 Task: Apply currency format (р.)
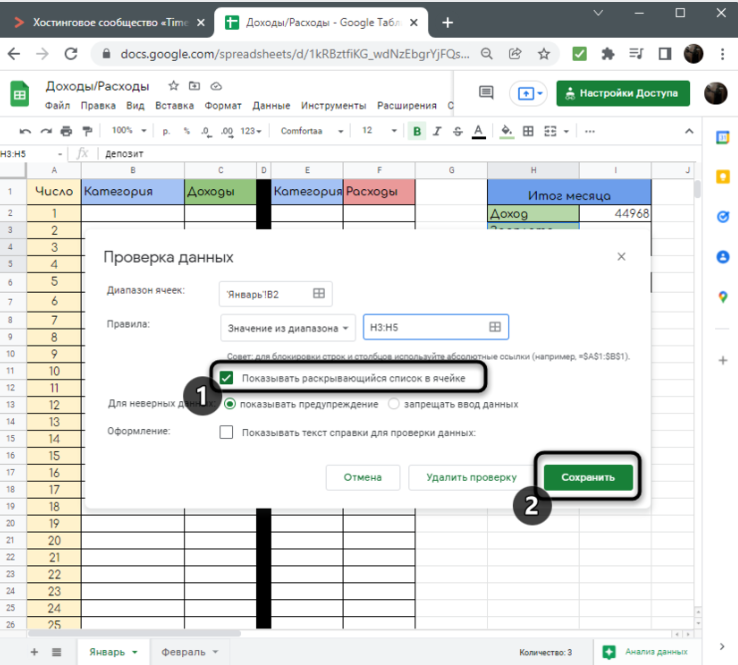point(166,131)
